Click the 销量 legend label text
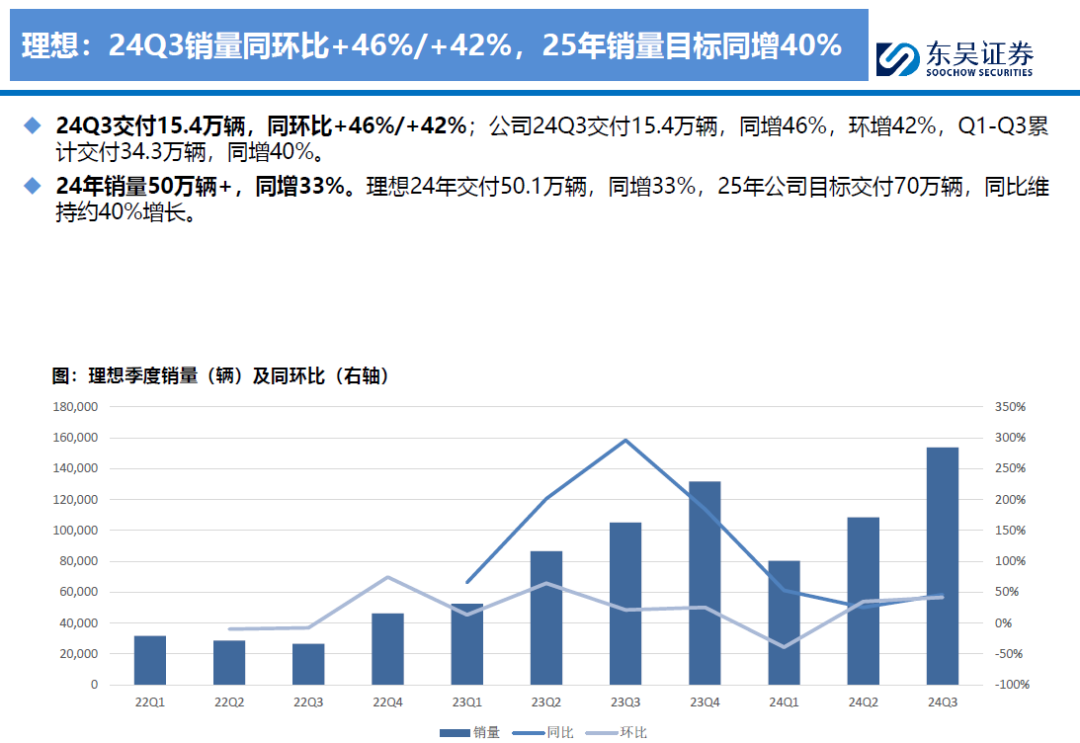 (x=486, y=733)
